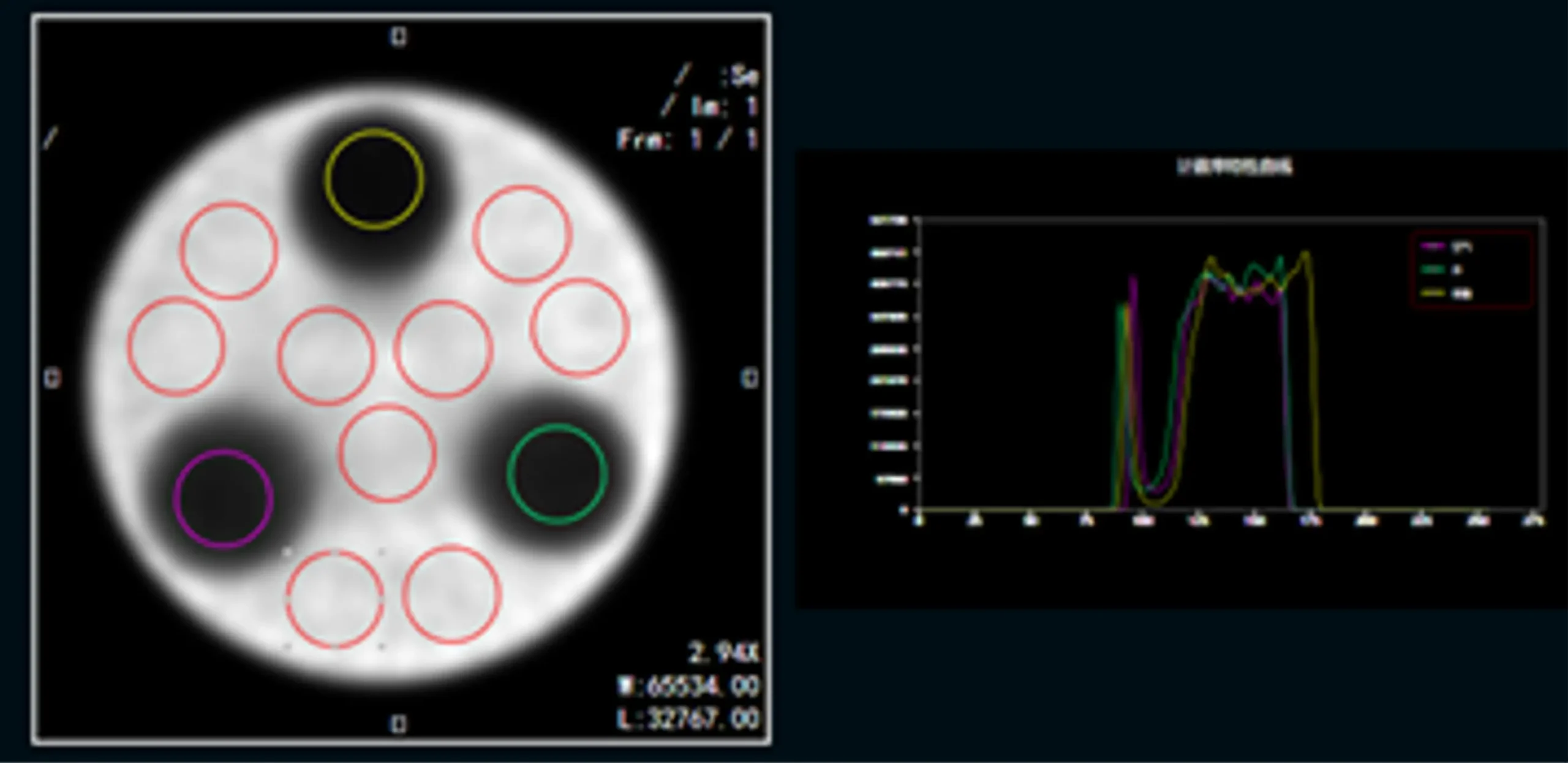
Task: Click the top orientation marker on image
Action: coord(398,37)
